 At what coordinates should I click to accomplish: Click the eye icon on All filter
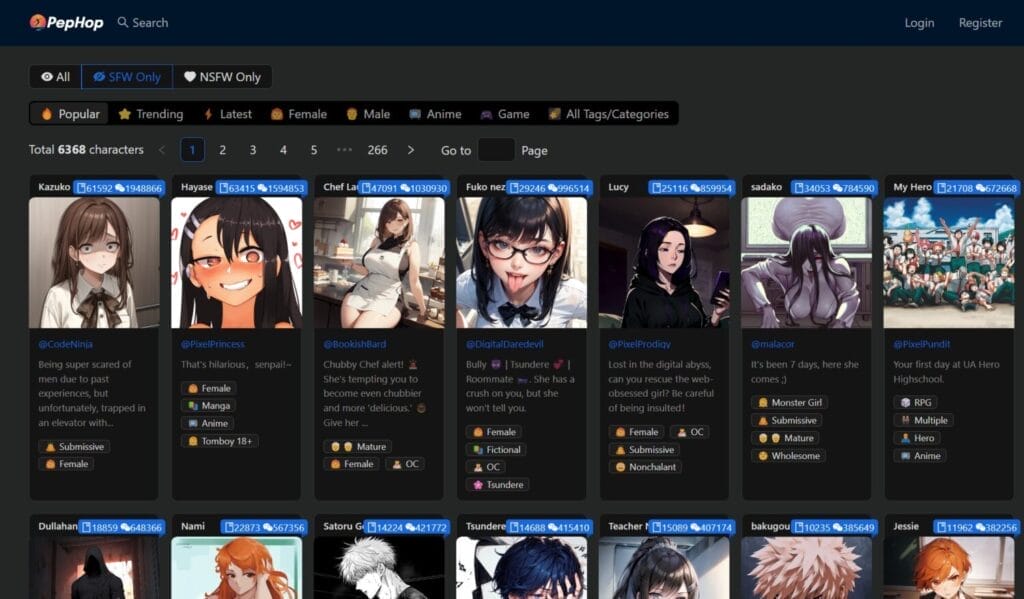47,76
